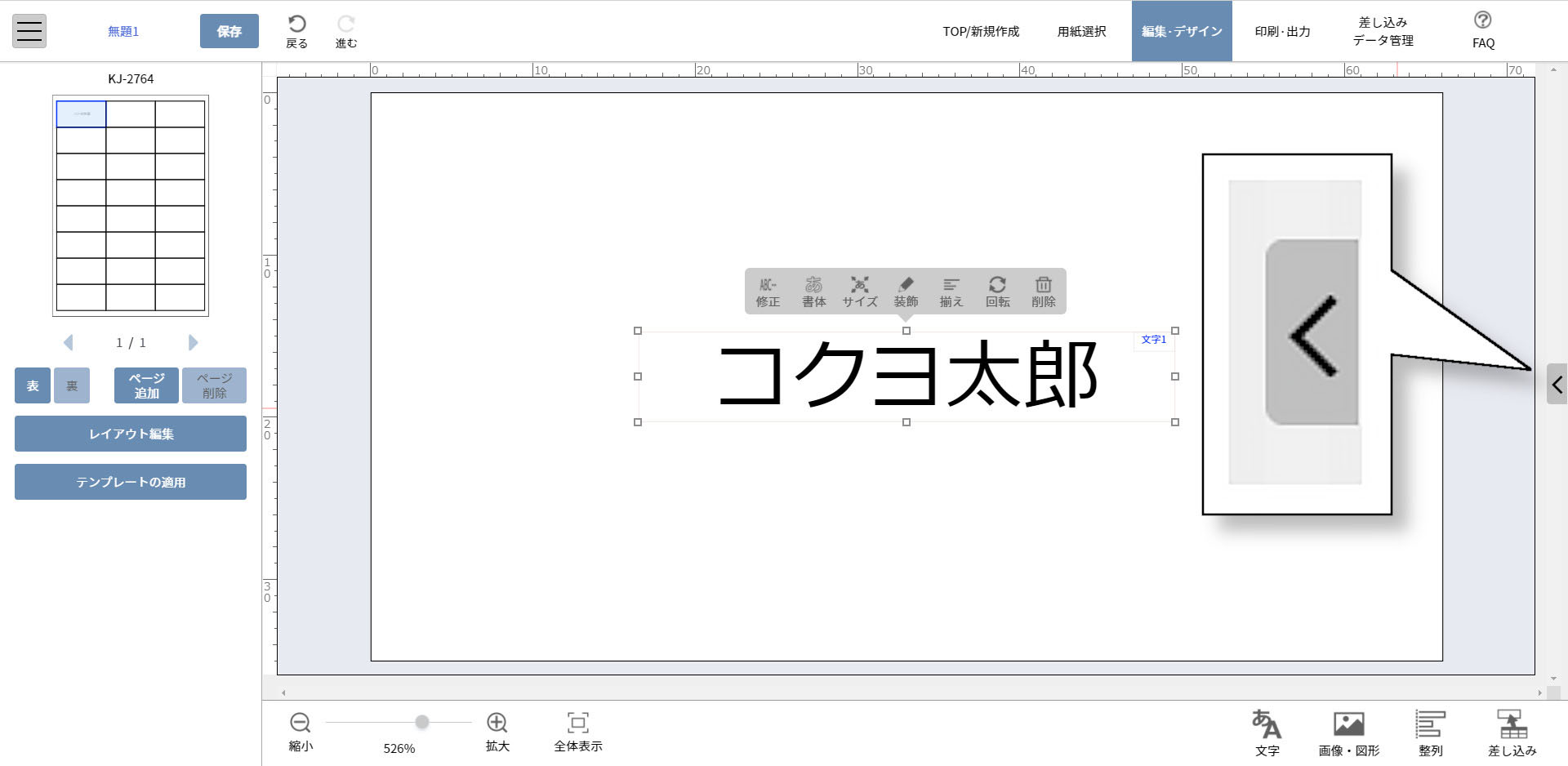Open 画像・図形 image and shapes tool

pyautogui.click(x=1348, y=731)
